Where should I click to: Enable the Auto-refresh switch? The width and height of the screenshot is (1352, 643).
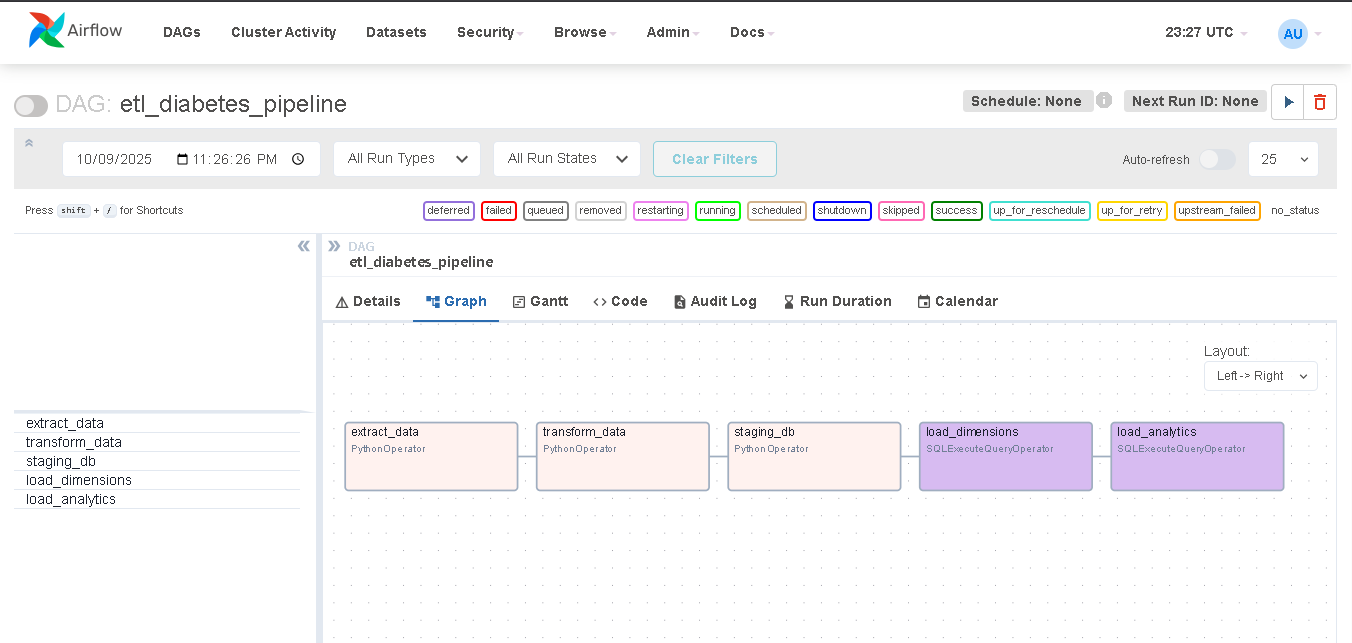1217,159
